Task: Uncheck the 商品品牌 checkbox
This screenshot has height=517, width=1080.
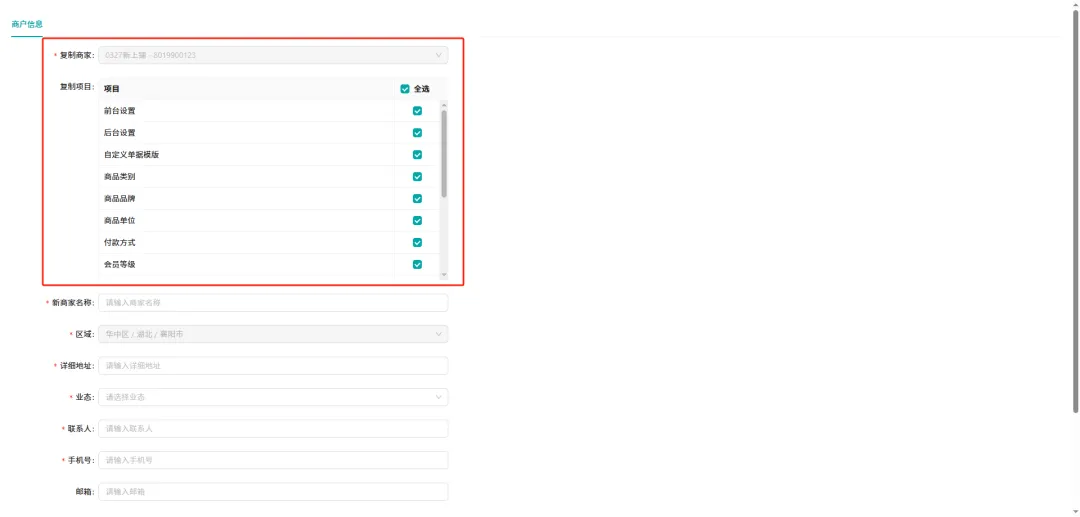Action: [417, 199]
